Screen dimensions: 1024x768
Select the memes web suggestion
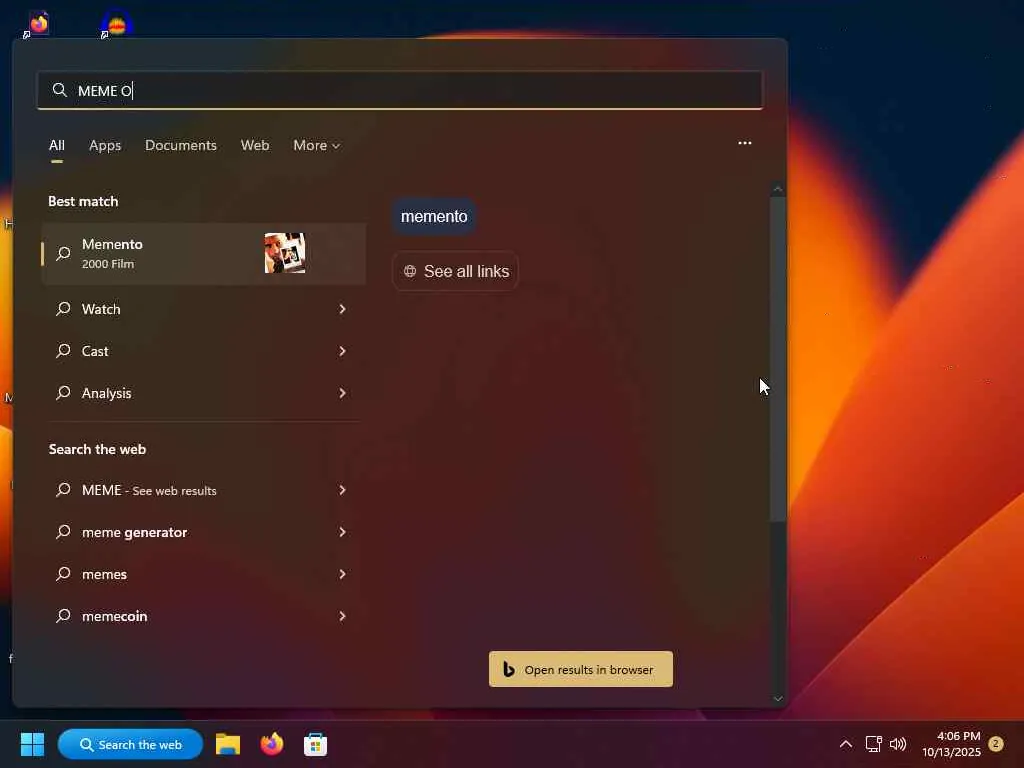point(203,574)
